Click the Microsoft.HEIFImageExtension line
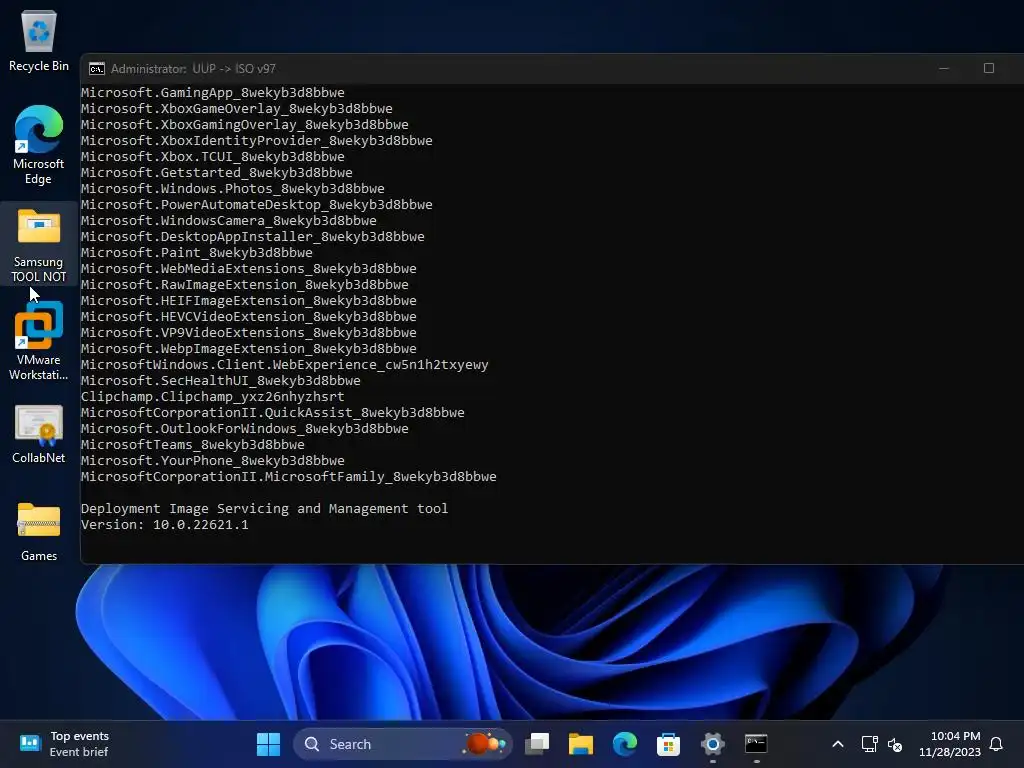Image resolution: width=1024 pixels, height=768 pixels. (249, 300)
